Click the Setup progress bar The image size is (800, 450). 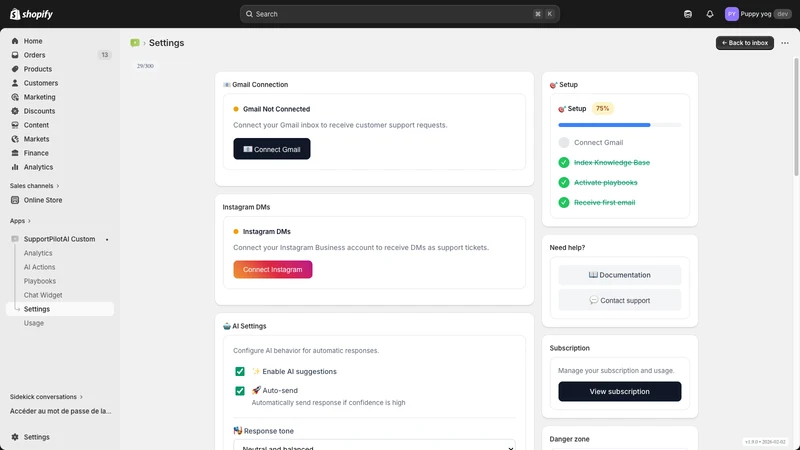(619, 125)
